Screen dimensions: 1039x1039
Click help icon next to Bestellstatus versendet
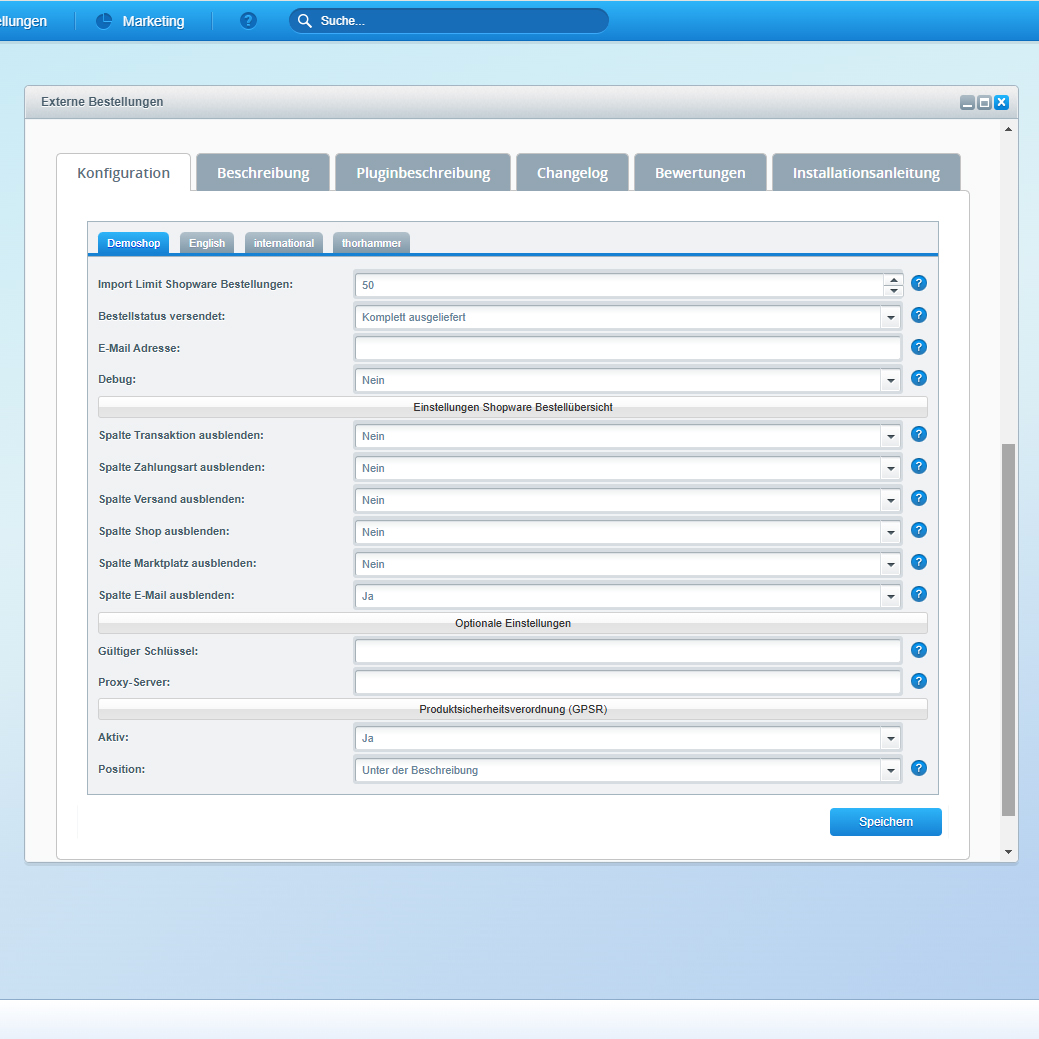[x=919, y=315]
